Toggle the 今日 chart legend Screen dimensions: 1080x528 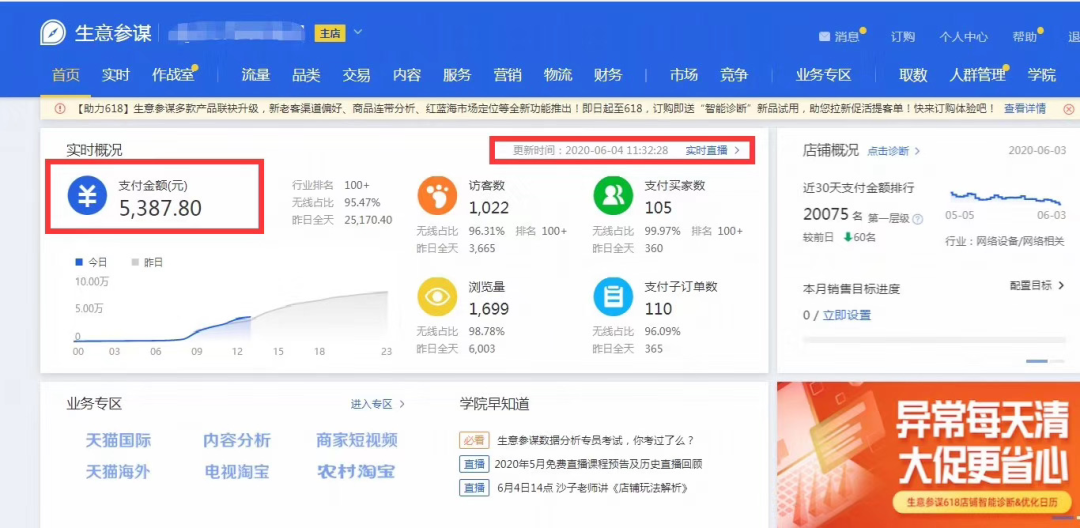pyautogui.click(x=90, y=262)
